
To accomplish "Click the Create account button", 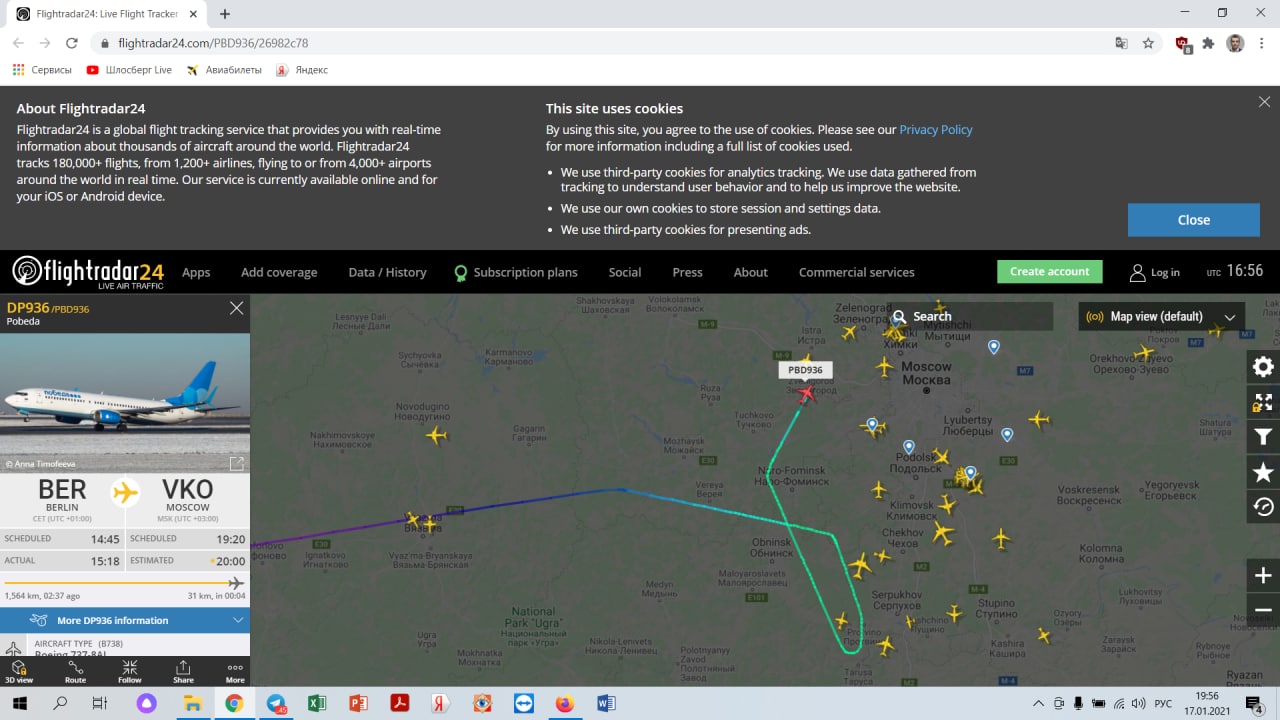I will tap(1050, 272).
